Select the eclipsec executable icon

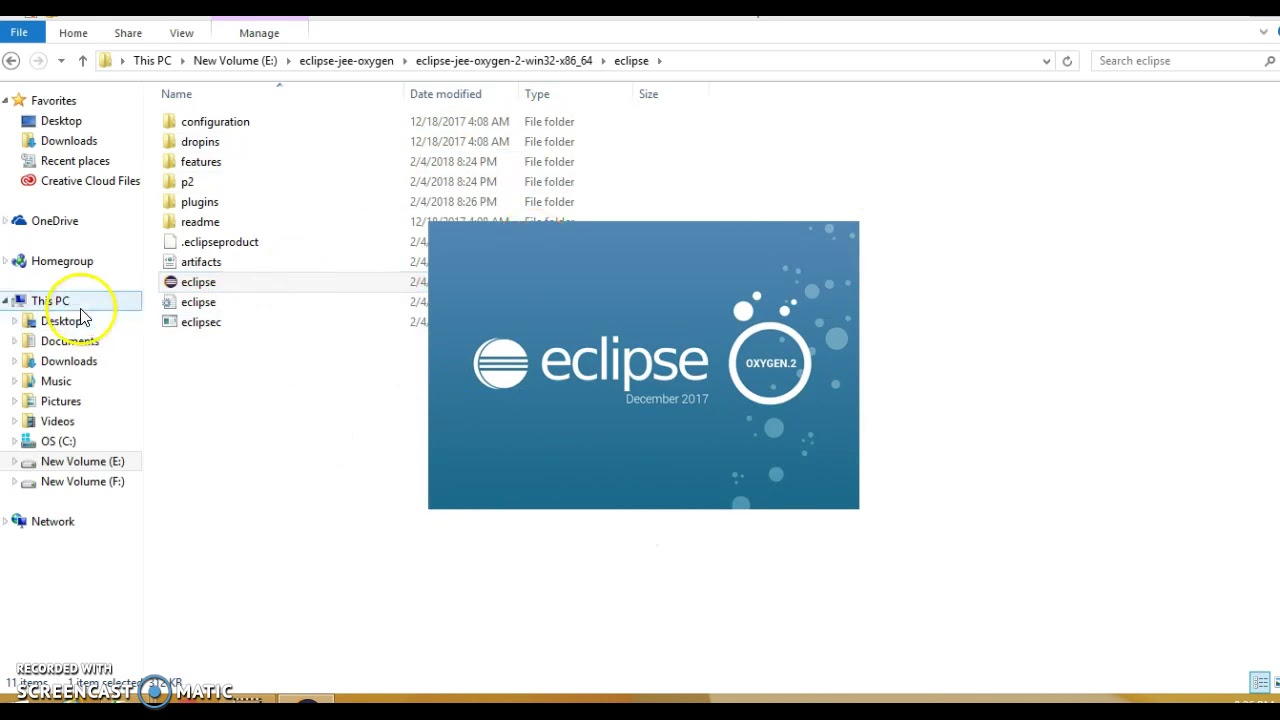170,322
